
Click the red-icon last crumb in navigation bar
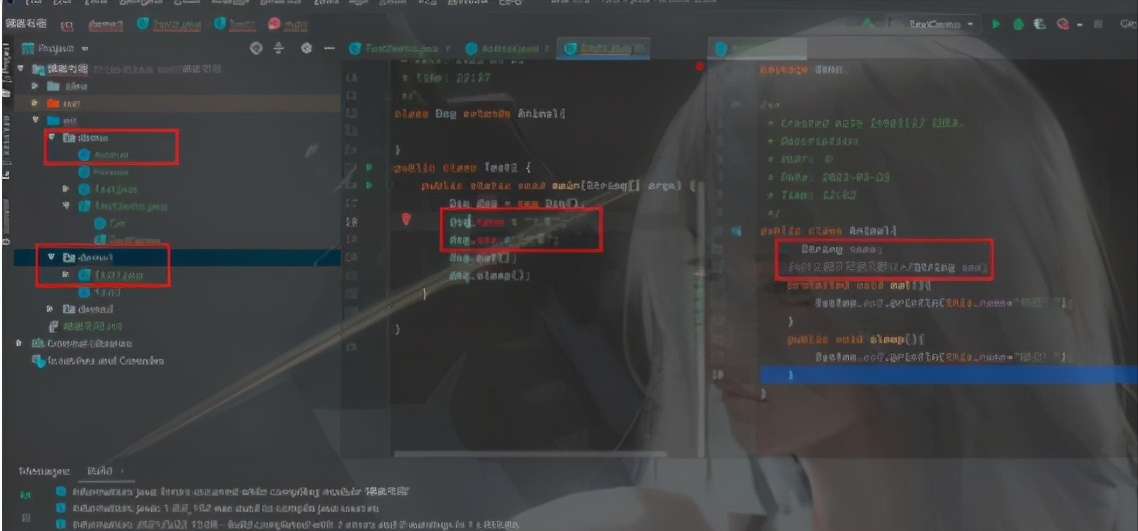coord(287,24)
